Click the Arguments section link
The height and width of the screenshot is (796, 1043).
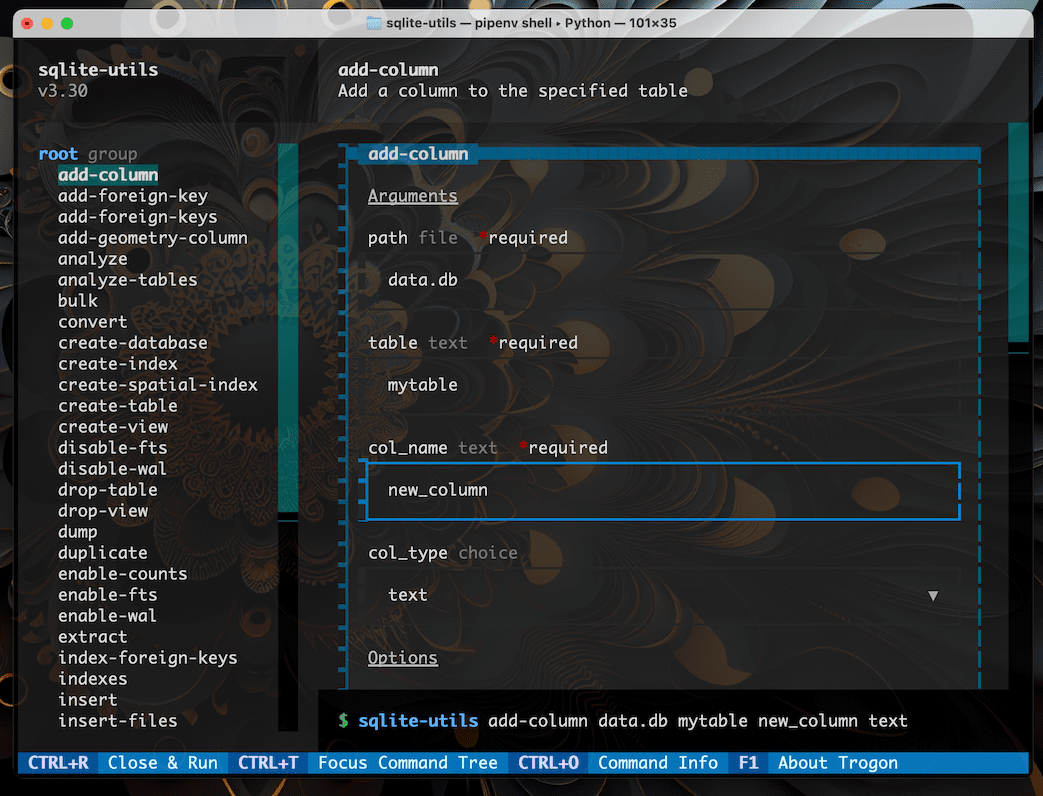(412, 195)
